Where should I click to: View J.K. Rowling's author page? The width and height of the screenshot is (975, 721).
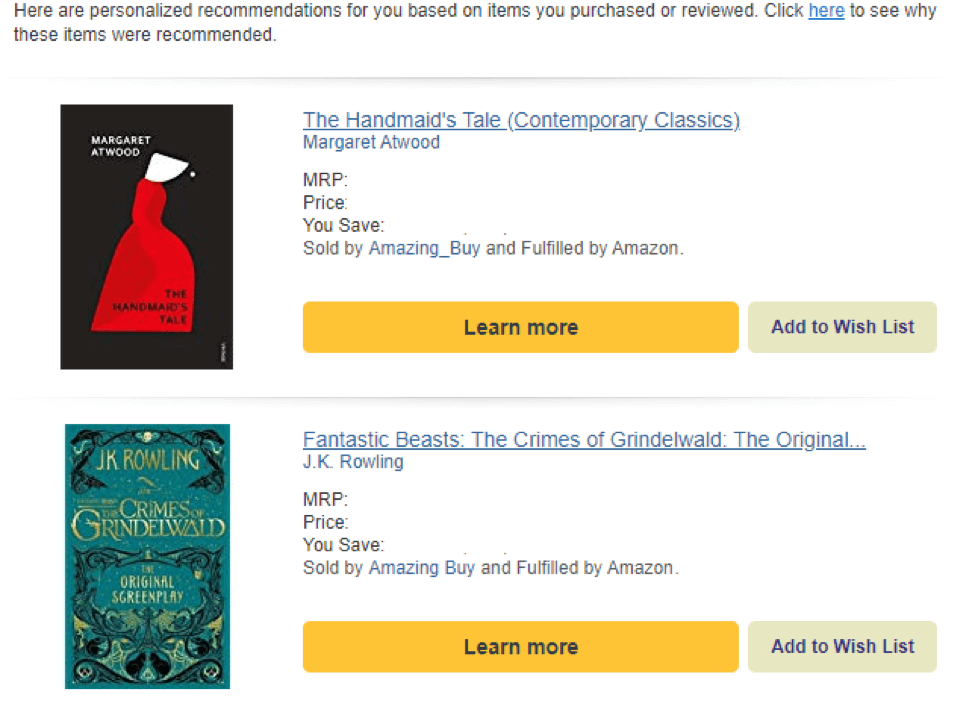pyautogui.click(x=353, y=462)
